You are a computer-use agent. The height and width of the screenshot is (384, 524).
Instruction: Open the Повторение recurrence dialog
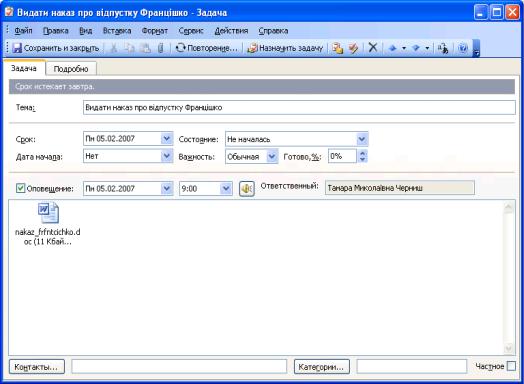[x=207, y=48]
